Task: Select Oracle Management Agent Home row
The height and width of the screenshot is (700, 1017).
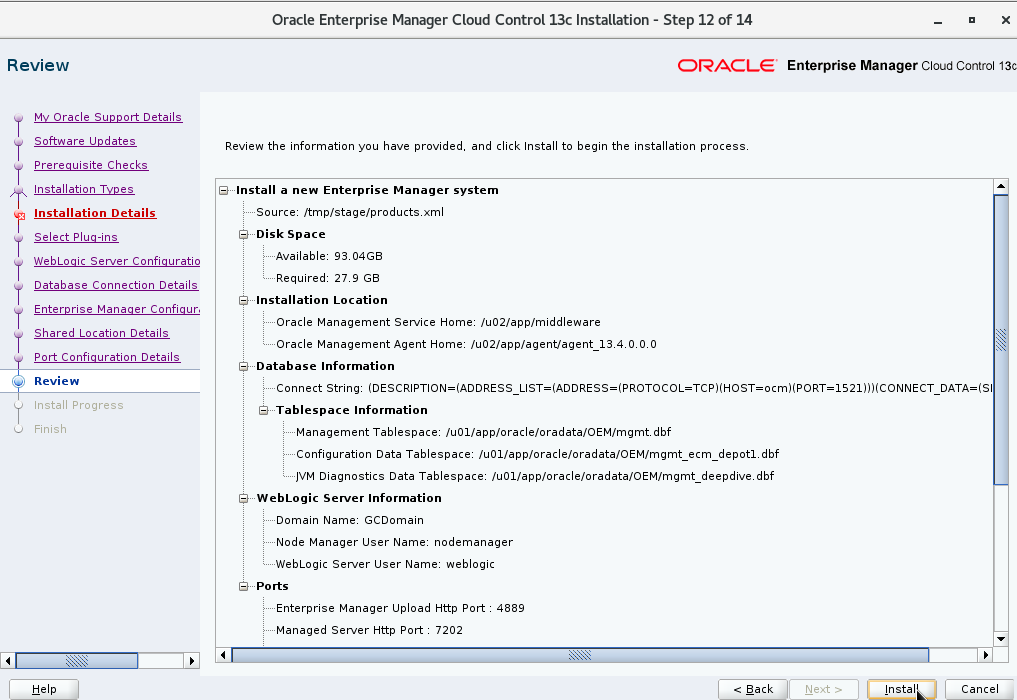Action: [466, 344]
